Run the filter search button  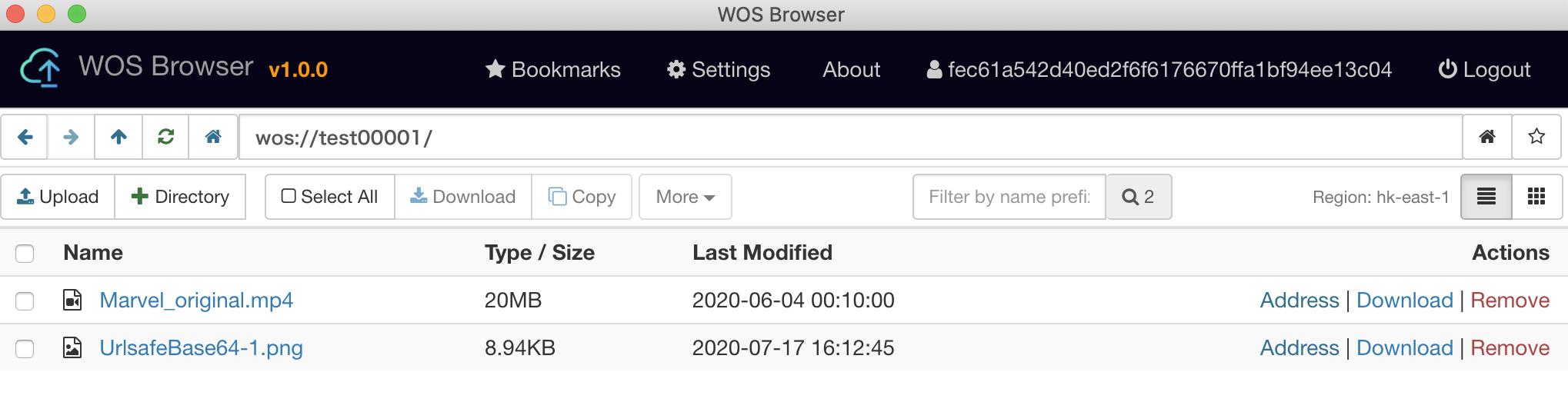click(x=1139, y=197)
